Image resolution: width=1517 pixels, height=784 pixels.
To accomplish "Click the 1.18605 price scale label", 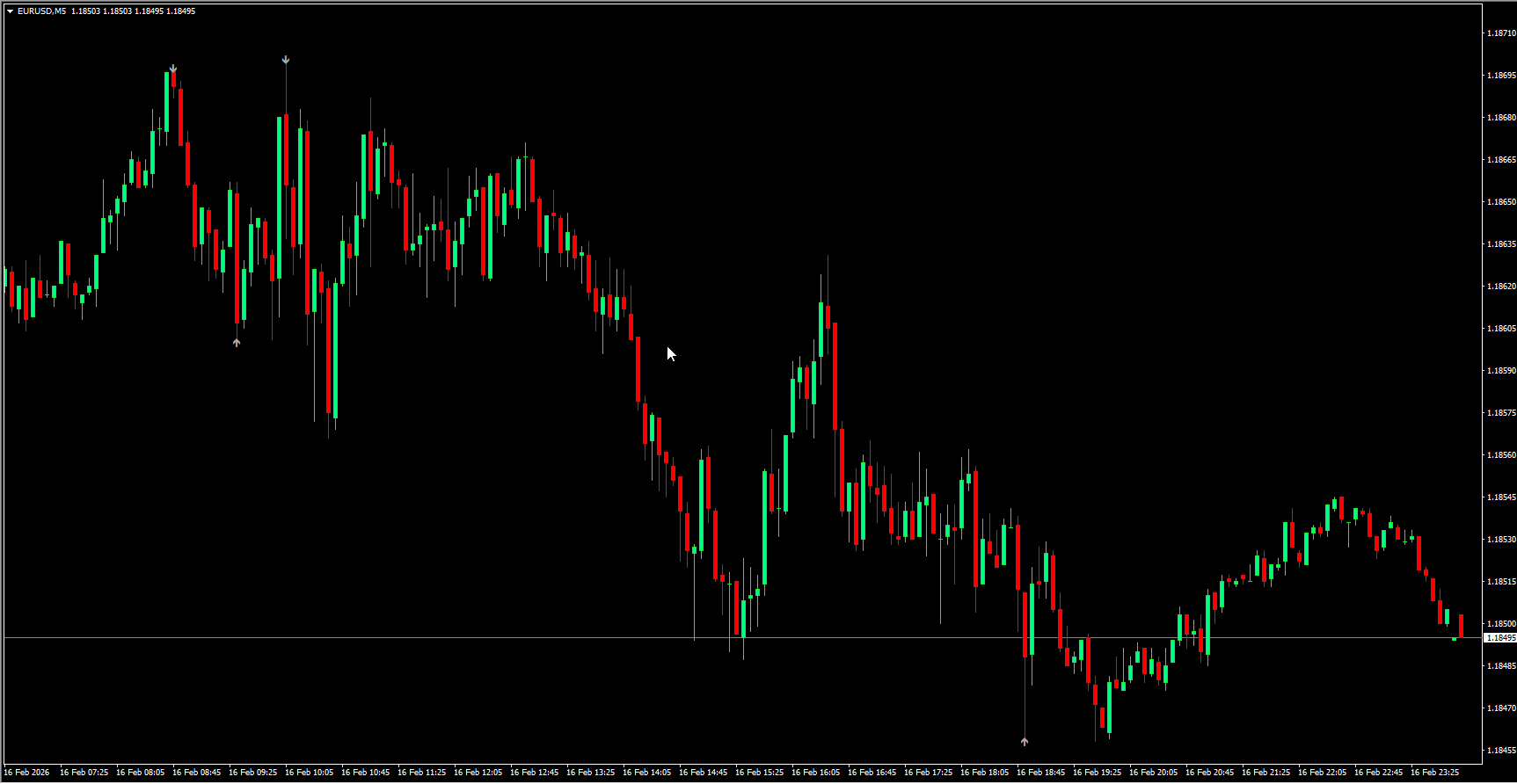I will pyautogui.click(x=1500, y=329).
